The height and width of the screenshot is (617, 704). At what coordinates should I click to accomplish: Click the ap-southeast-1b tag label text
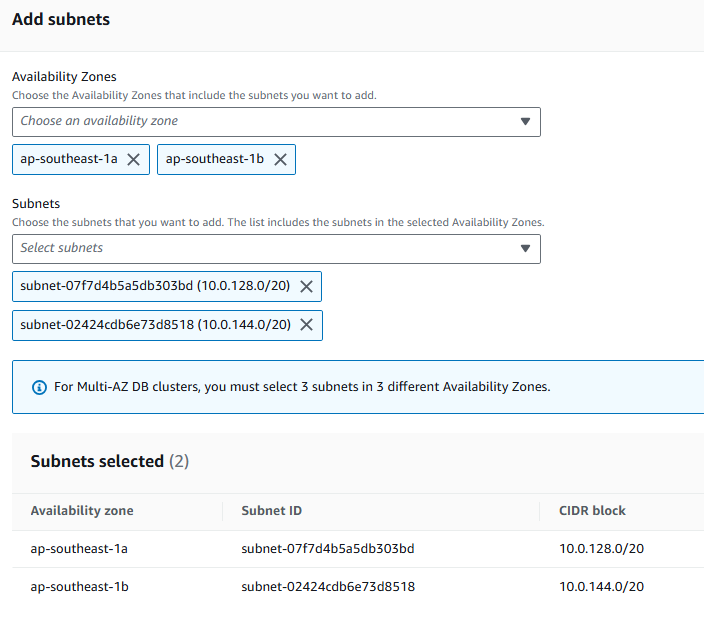(214, 160)
